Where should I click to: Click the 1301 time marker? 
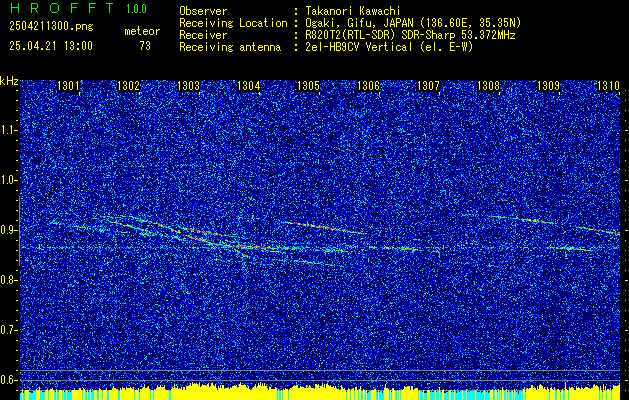coord(69,86)
